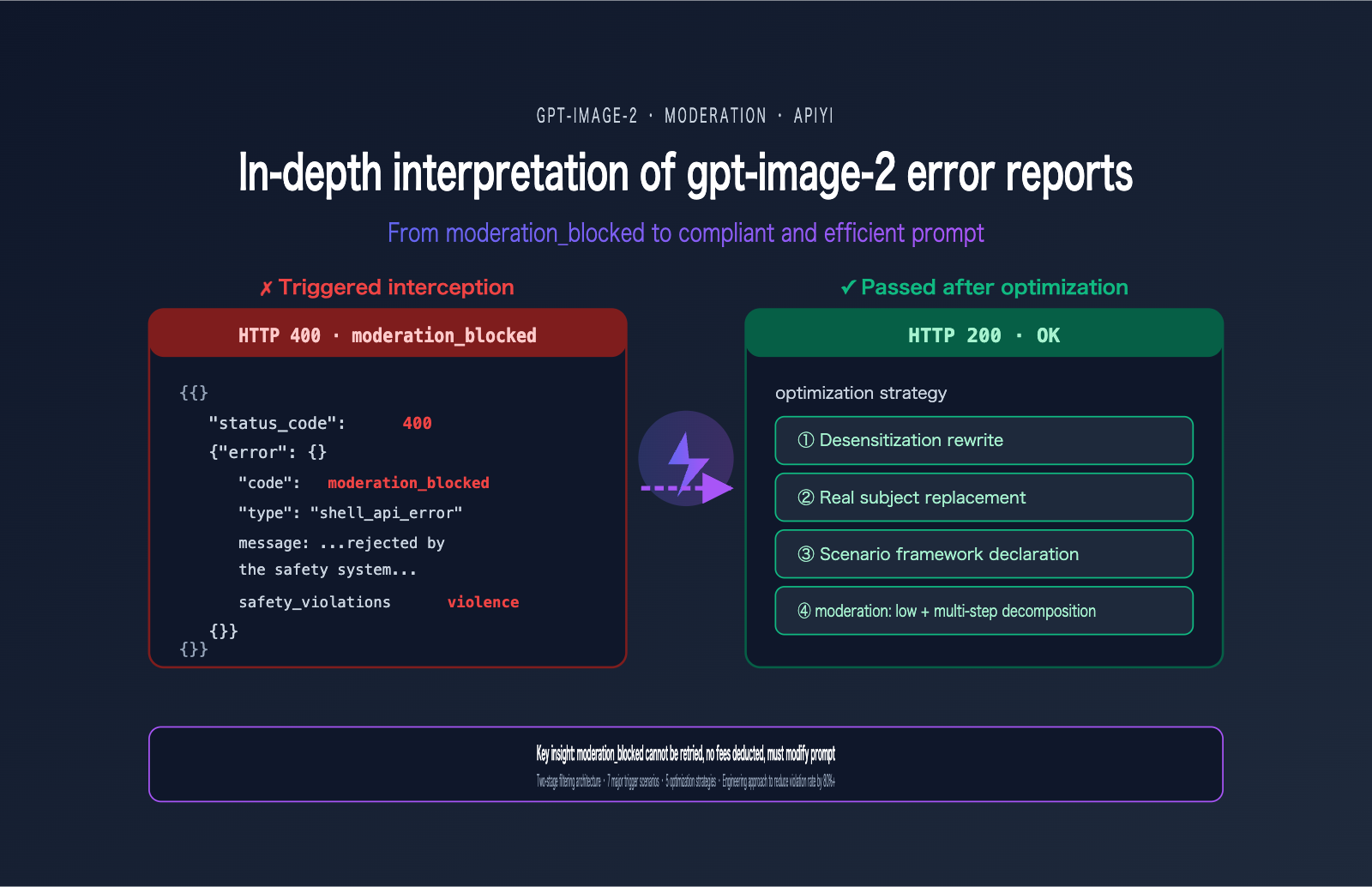1372x887 pixels.
Task: Click the red ✗ interception indicator icon
Action: pos(266,287)
